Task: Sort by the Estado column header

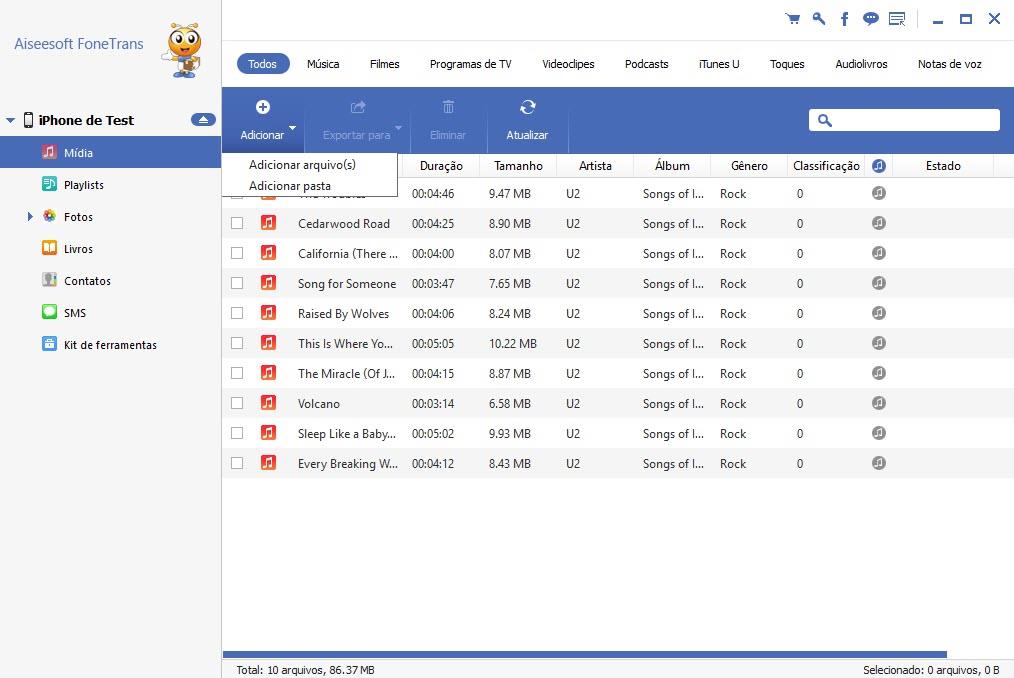Action: tap(943, 166)
